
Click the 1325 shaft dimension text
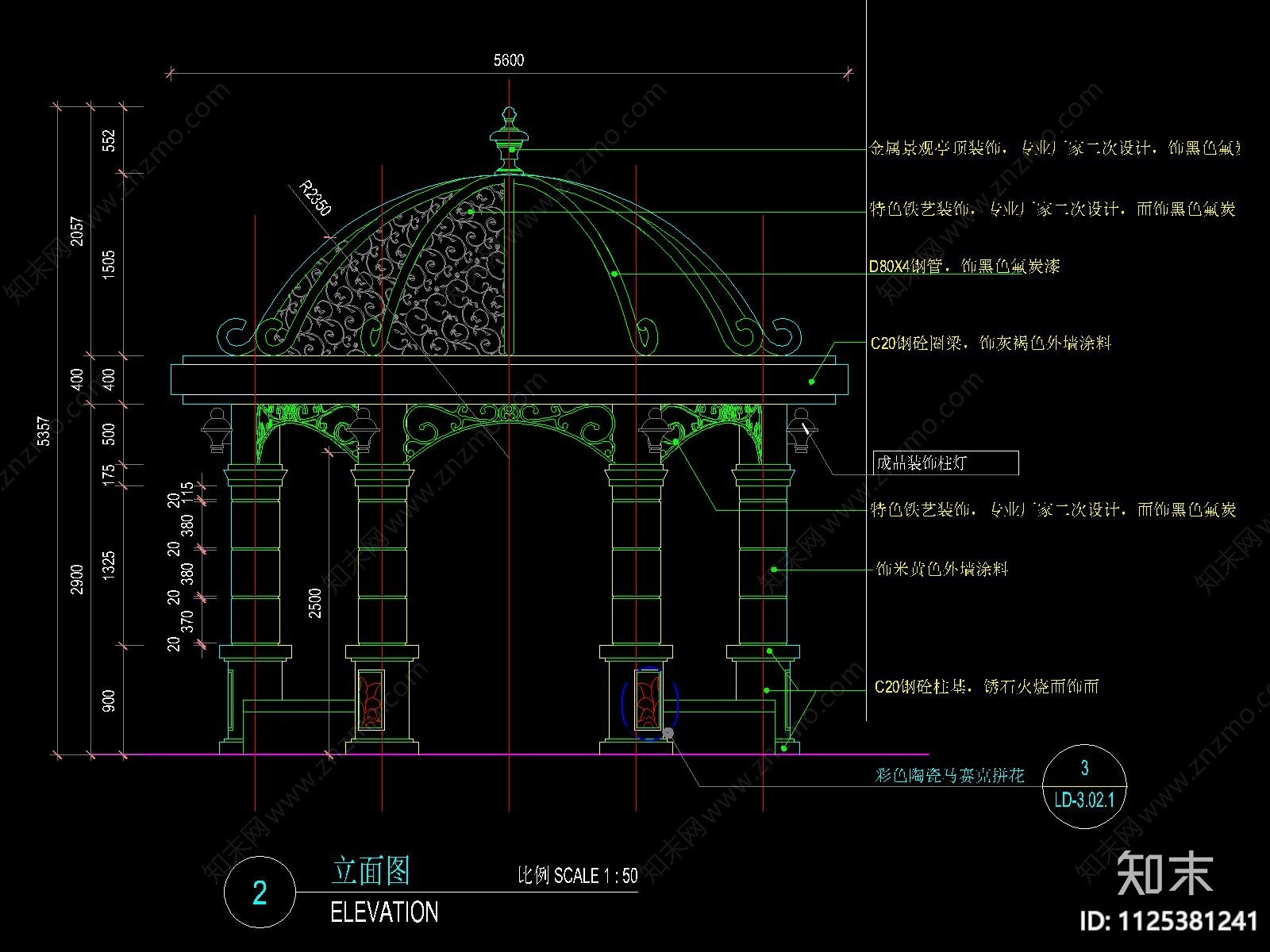[110, 566]
